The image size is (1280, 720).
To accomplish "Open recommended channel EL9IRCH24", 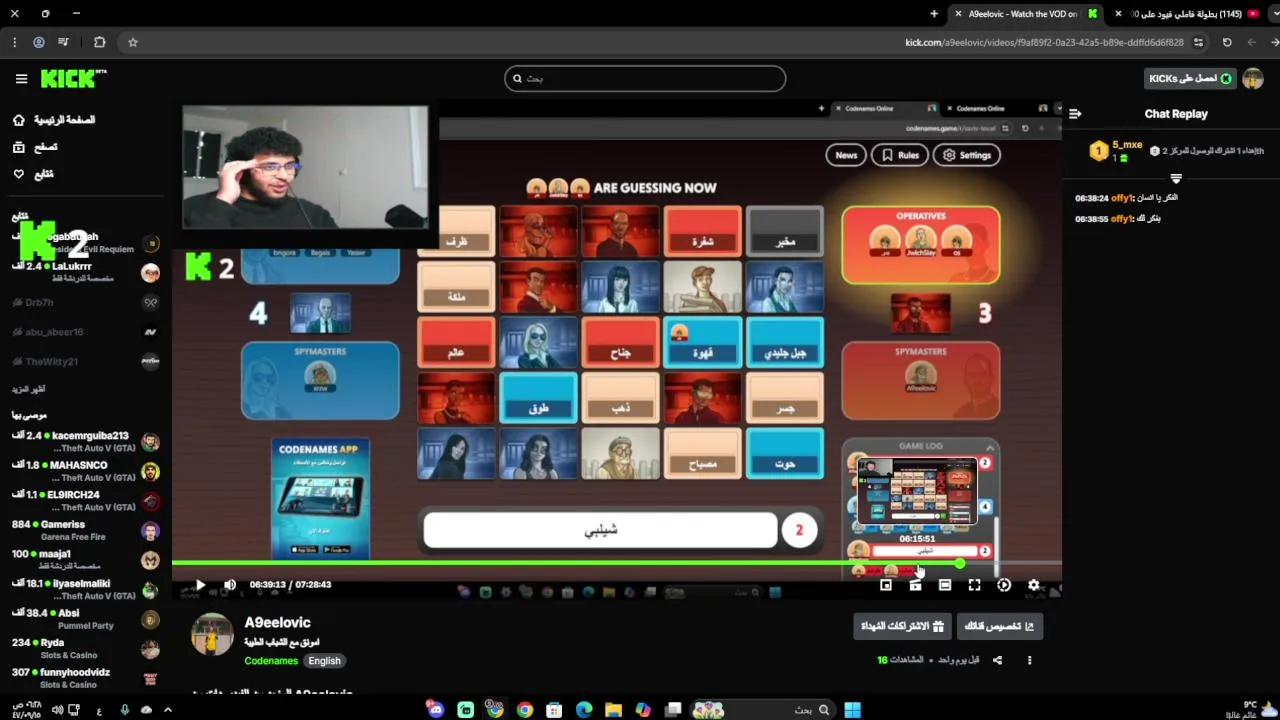I will point(85,501).
